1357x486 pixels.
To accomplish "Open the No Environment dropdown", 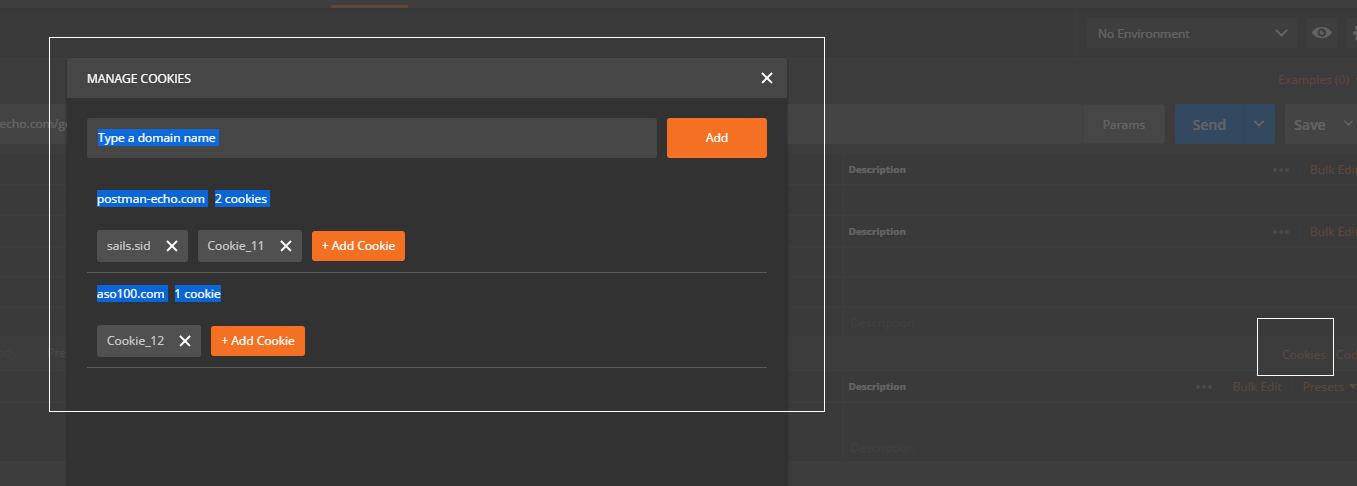I will point(1192,33).
